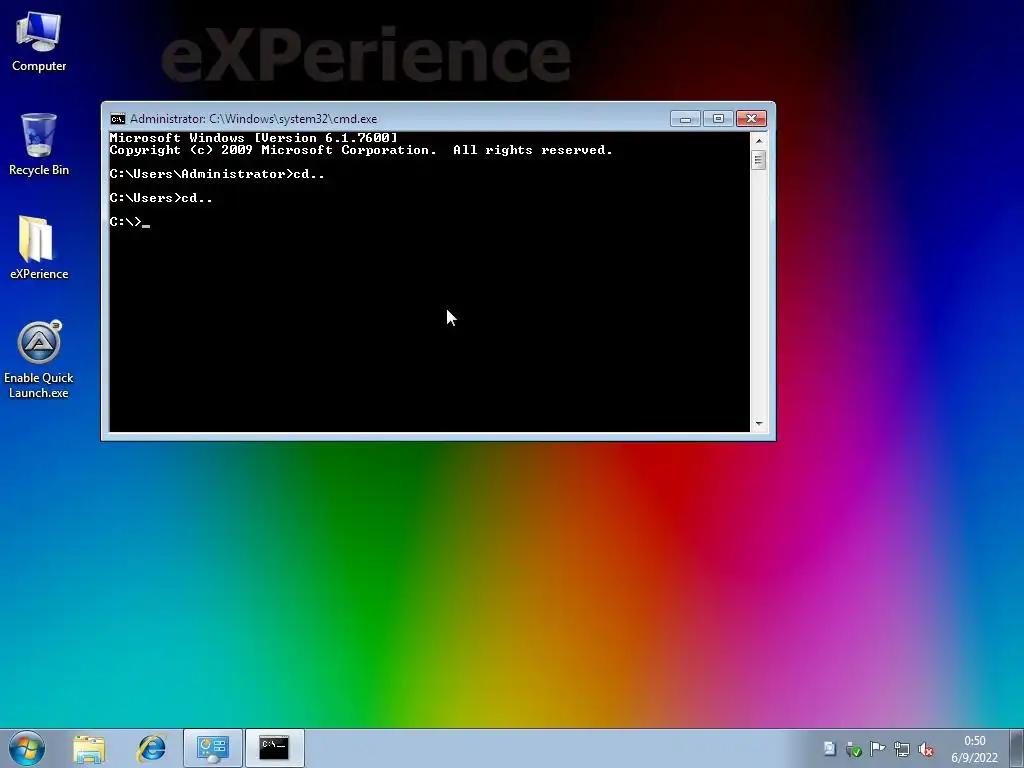The image size is (1024, 768).
Task: Click the muted volume tray icon
Action: [926, 749]
